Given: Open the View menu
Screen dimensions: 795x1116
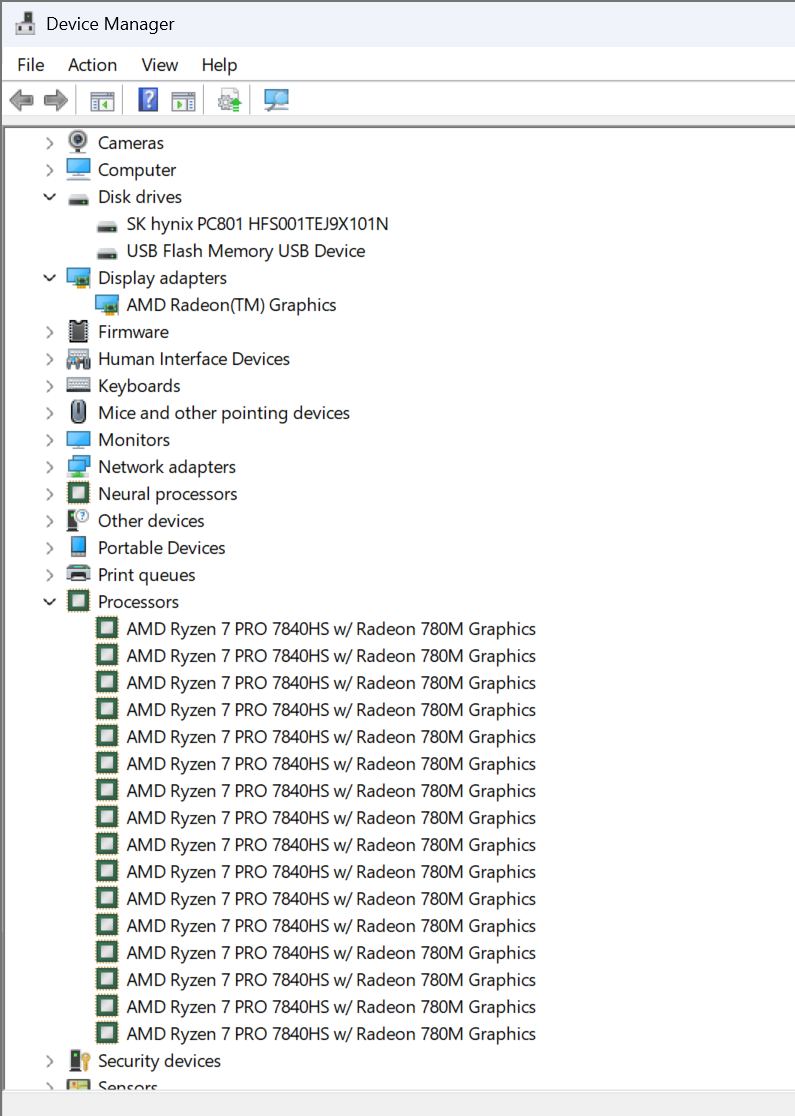Looking at the screenshot, I should coord(159,65).
